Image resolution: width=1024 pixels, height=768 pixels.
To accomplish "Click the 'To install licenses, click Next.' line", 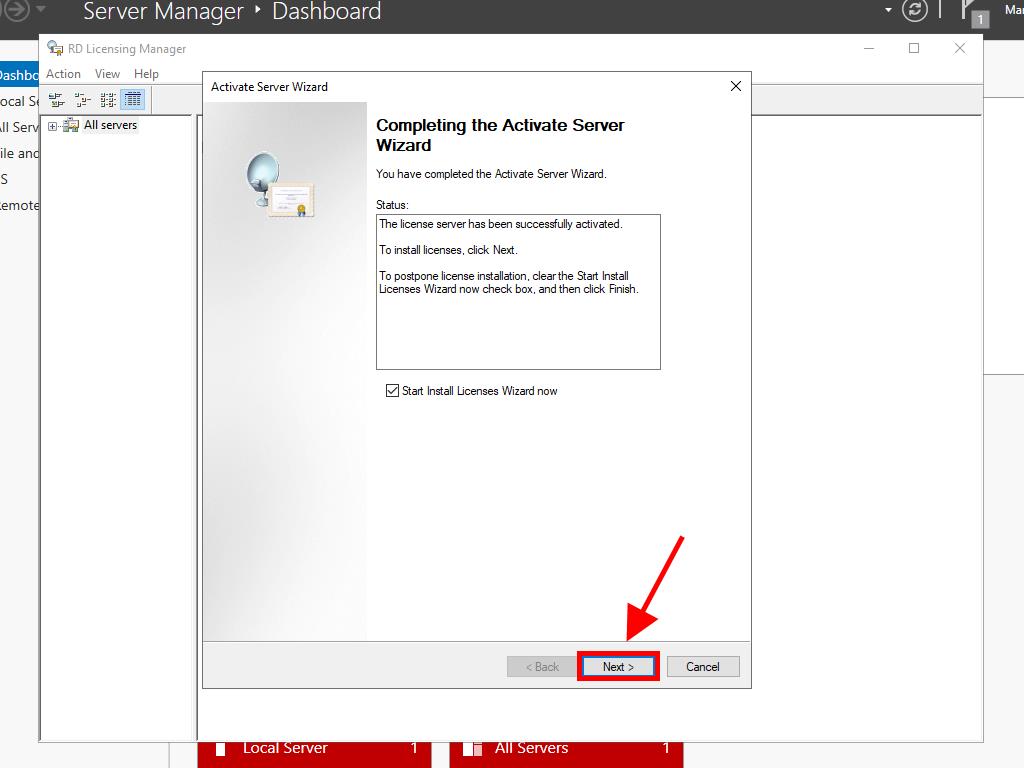I will 448,250.
